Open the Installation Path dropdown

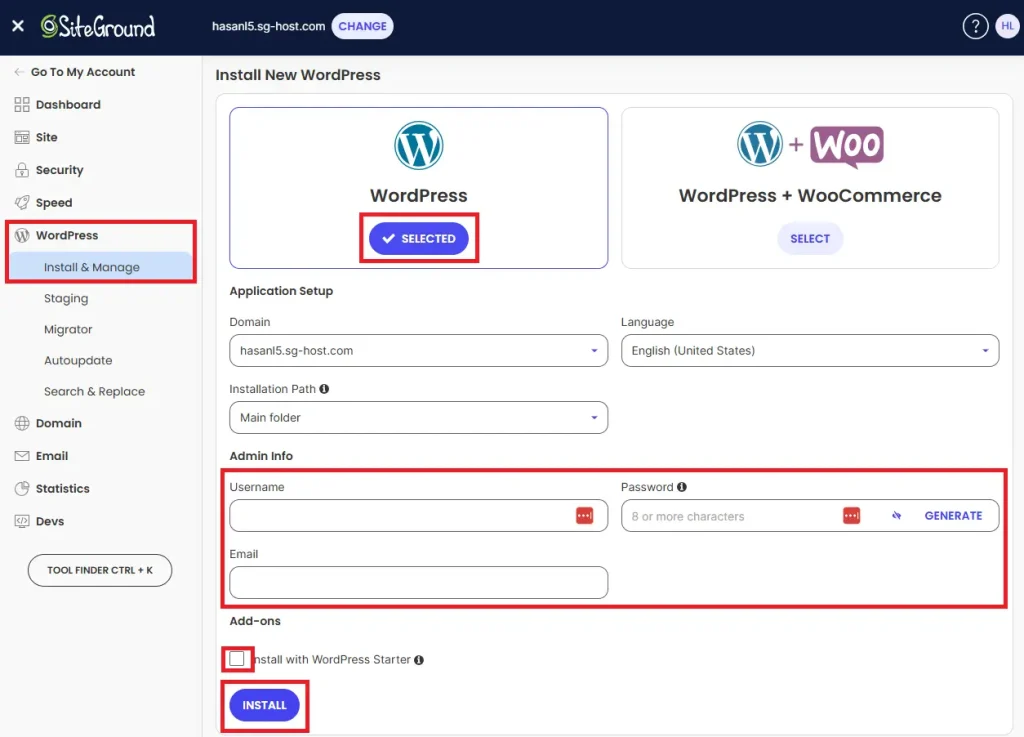(x=419, y=418)
